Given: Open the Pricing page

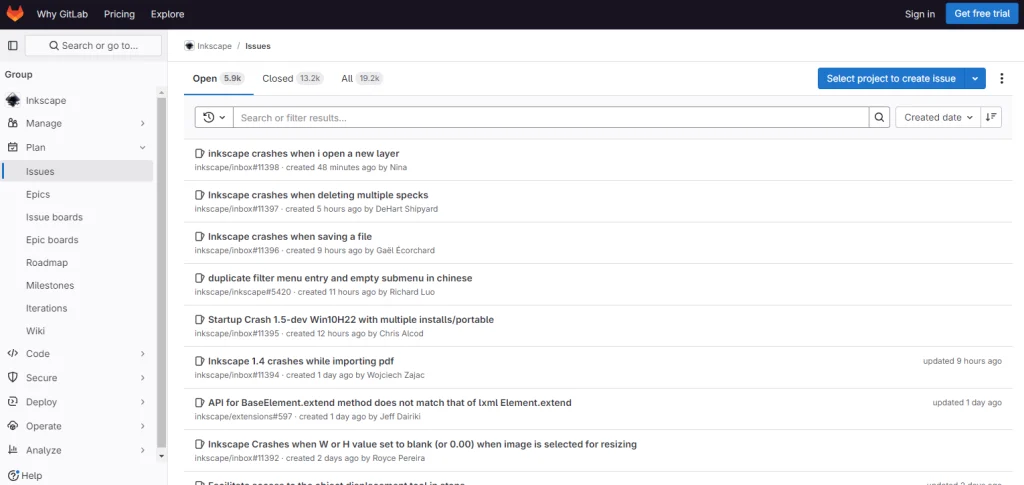Looking at the screenshot, I should 120,14.
